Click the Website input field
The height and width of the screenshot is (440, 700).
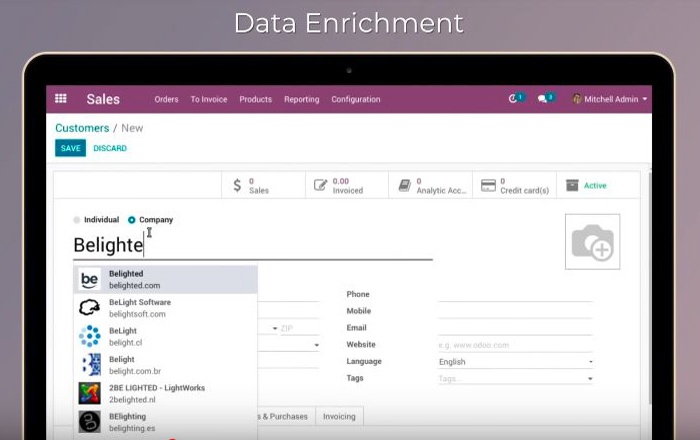(516, 345)
